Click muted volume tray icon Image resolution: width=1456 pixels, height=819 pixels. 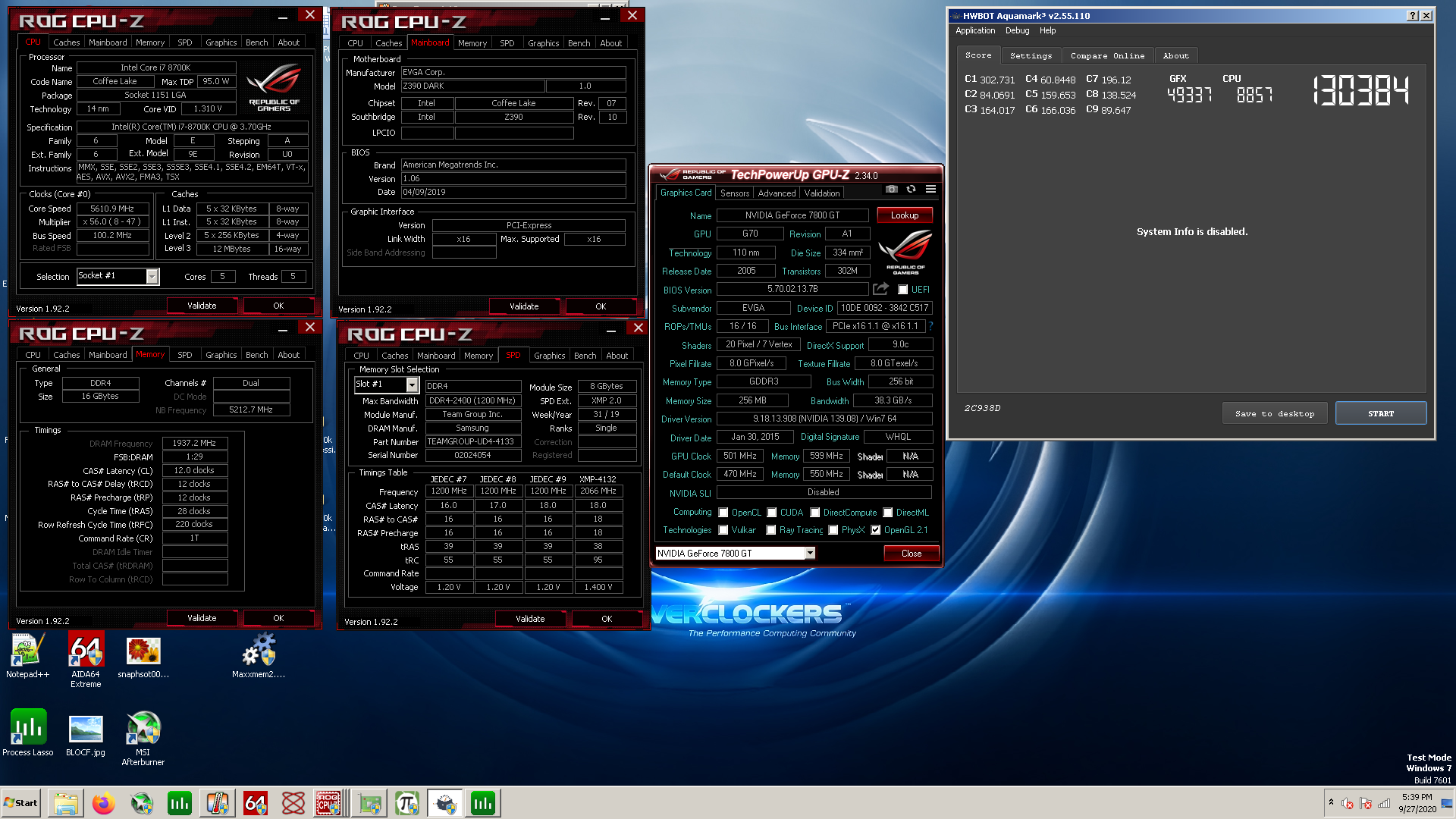pyautogui.click(x=1348, y=803)
